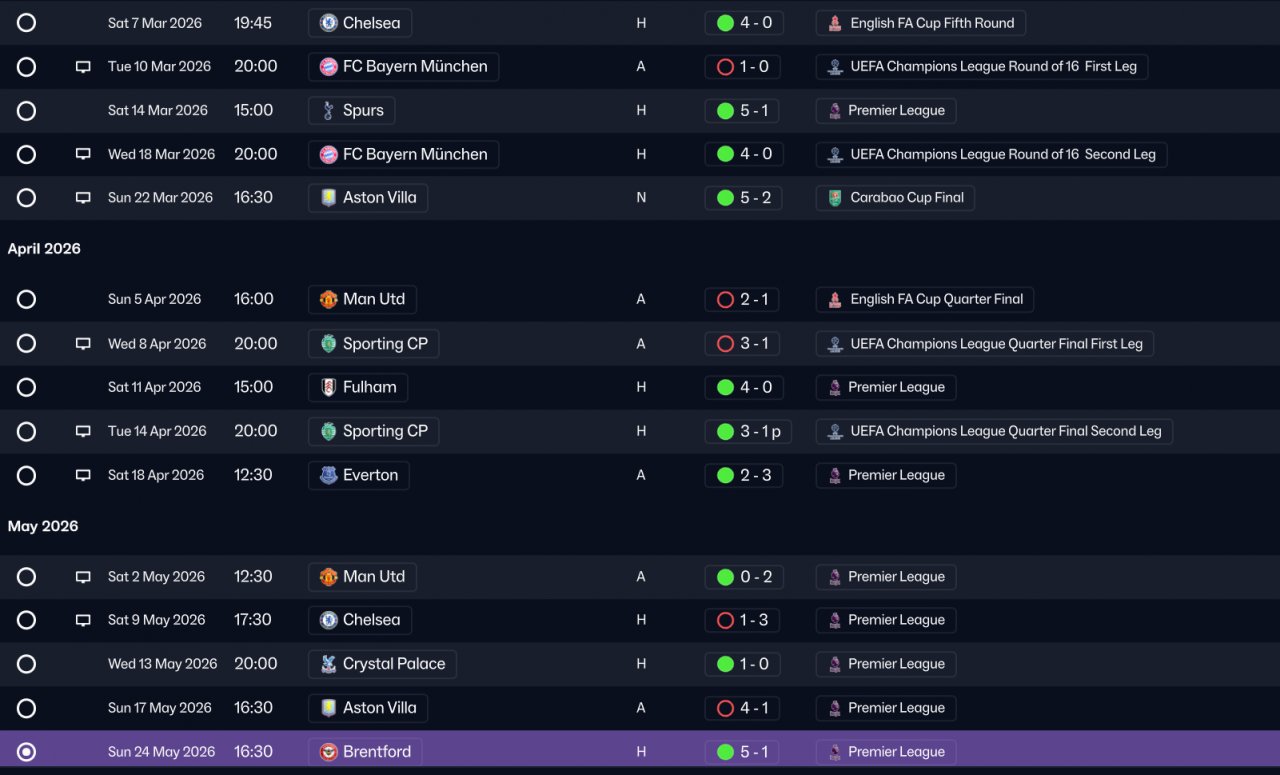
Task: Click the TV icon on the Carabao Cup Final row
Action: coord(83,198)
